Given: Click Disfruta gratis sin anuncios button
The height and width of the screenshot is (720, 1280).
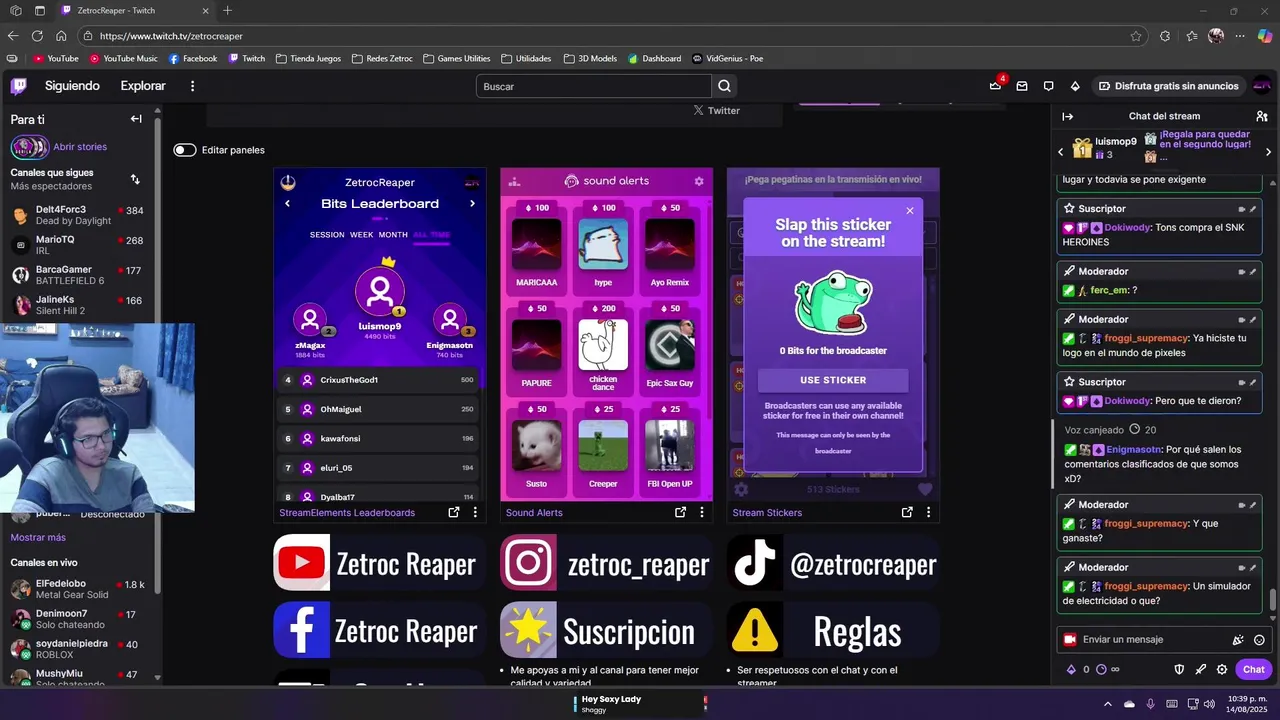Looking at the screenshot, I should 1167,86.
